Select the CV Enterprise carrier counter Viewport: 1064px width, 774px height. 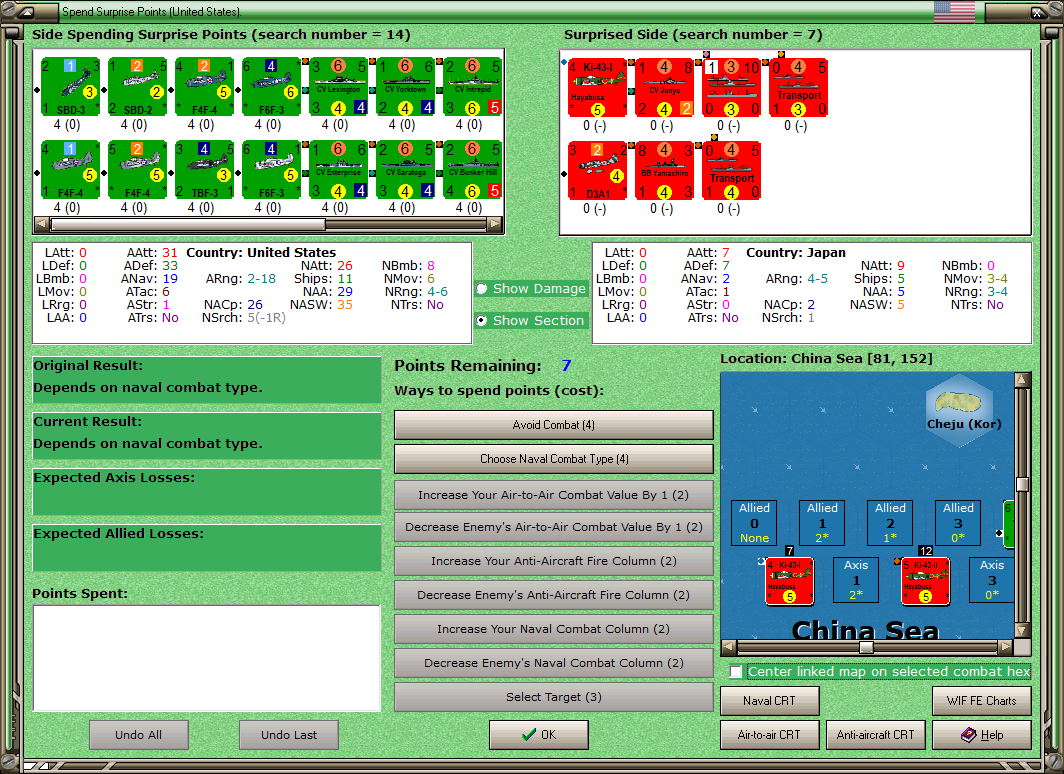tap(339, 170)
